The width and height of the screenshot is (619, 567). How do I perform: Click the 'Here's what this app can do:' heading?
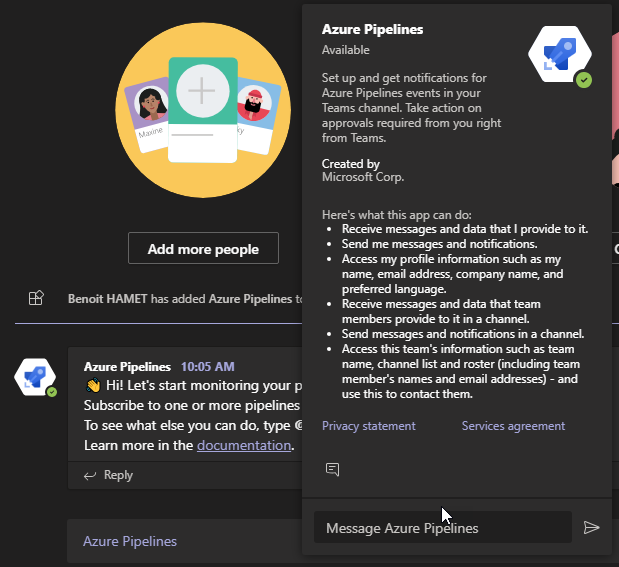(x=397, y=215)
